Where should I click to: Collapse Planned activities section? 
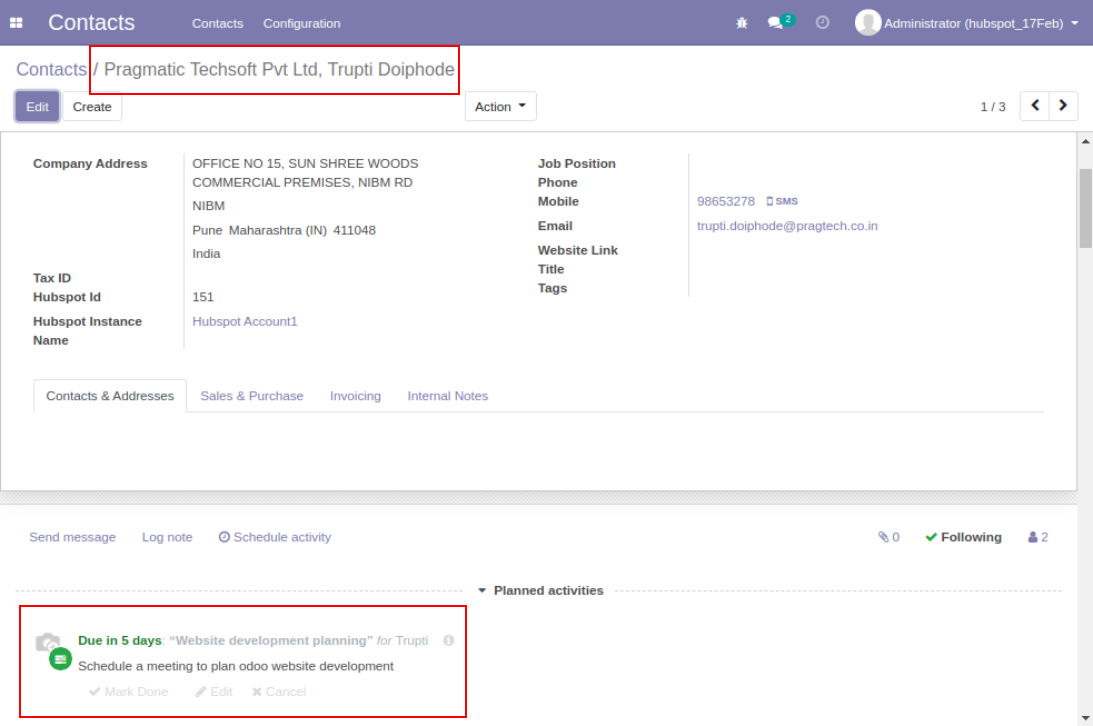[541, 591]
